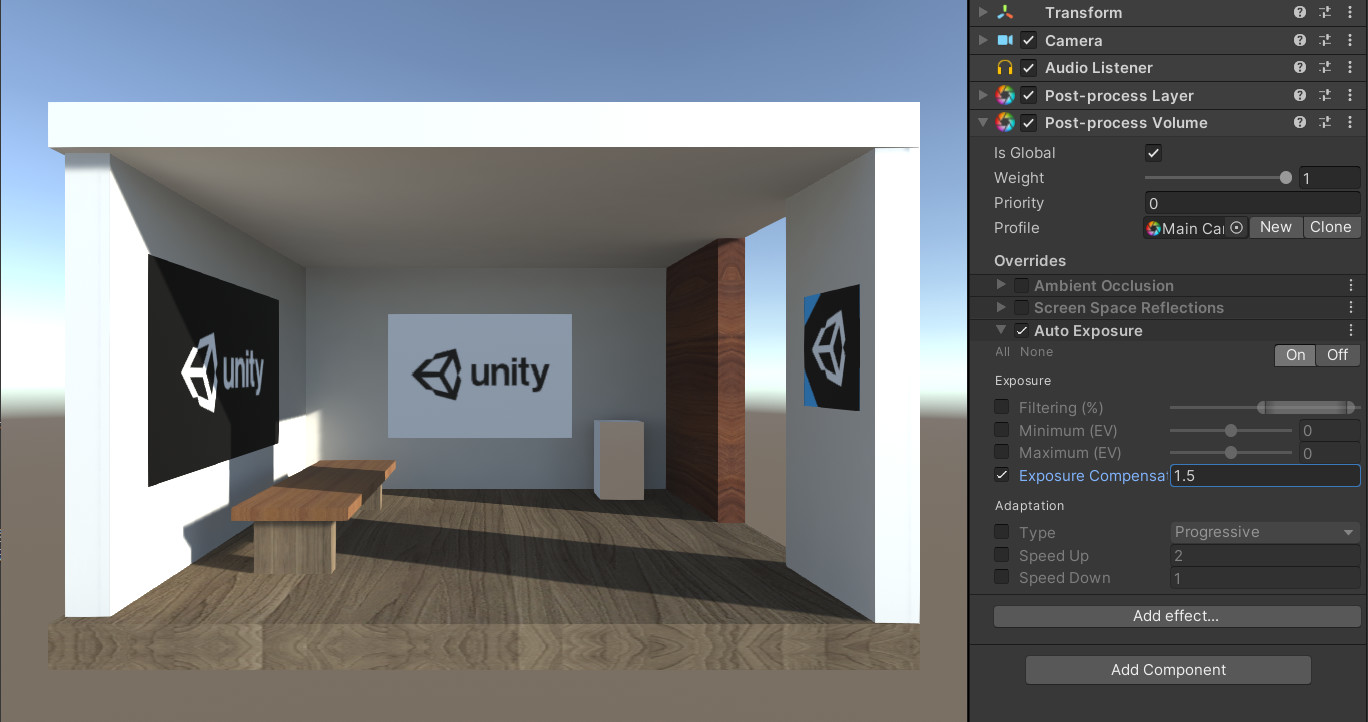Turn Auto Exposure Off
This screenshot has height=722, width=1368.
coord(1337,355)
